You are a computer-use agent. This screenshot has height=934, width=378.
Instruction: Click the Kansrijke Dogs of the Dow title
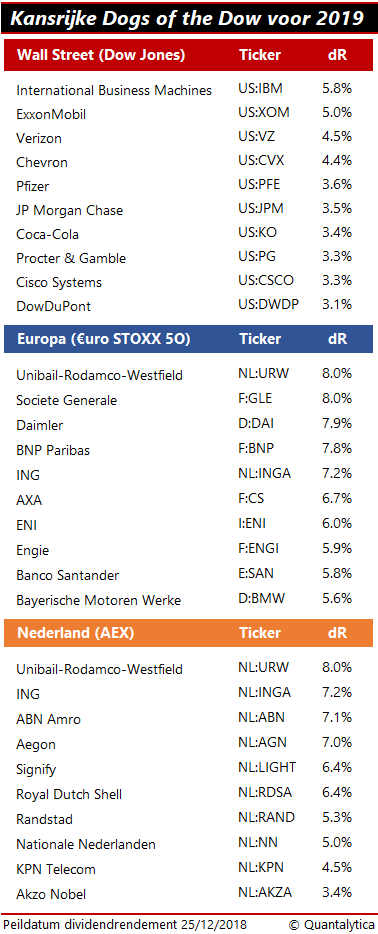coord(188,18)
